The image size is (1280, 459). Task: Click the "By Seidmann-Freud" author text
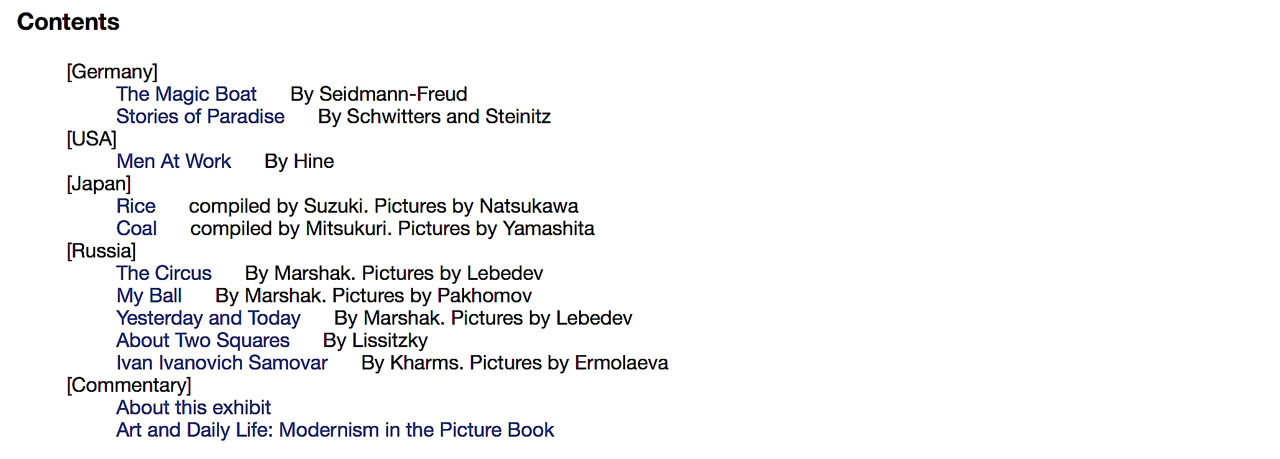pyautogui.click(x=379, y=95)
